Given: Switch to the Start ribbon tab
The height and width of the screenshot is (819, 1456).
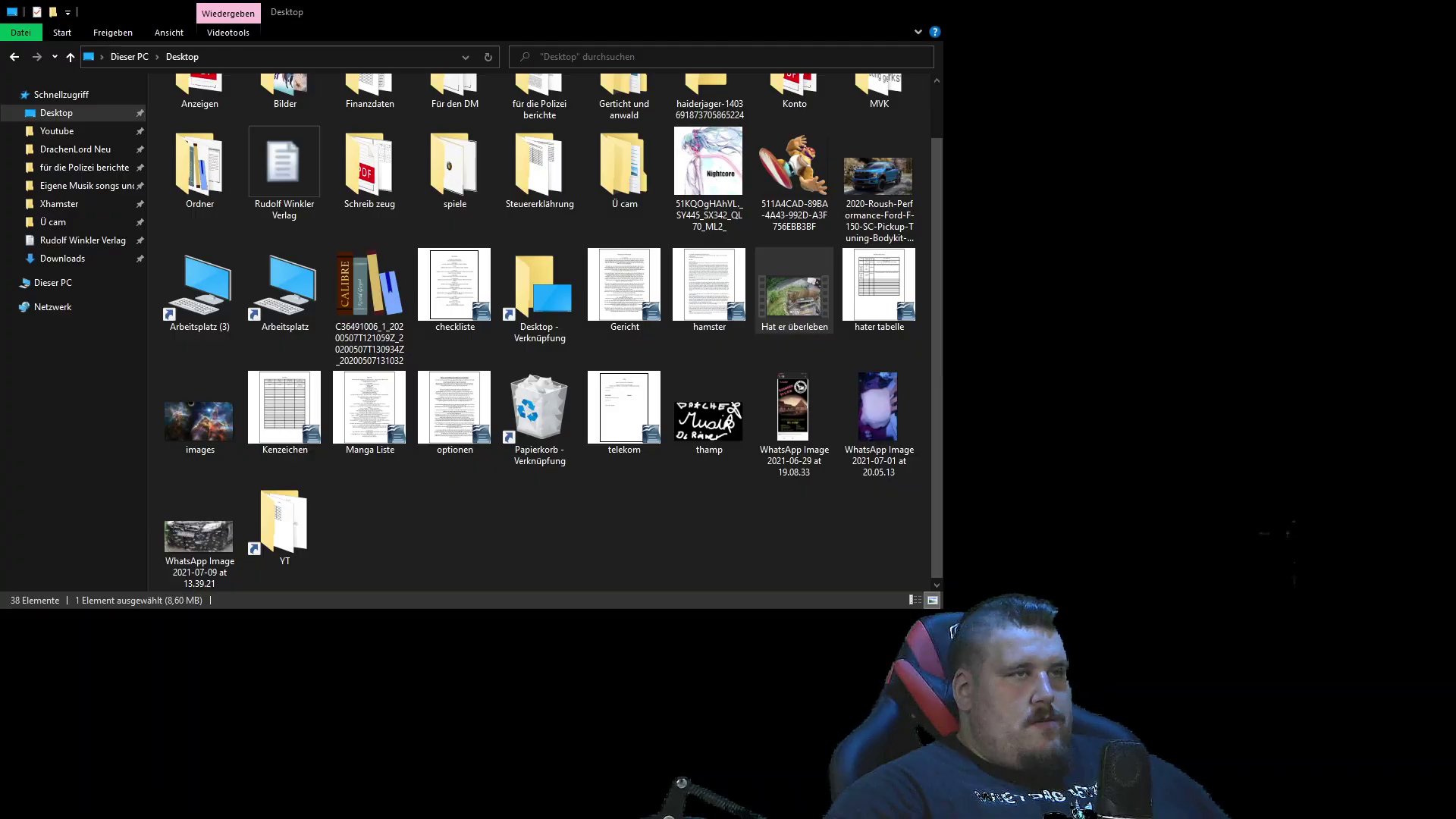Looking at the screenshot, I should click(62, 33).
